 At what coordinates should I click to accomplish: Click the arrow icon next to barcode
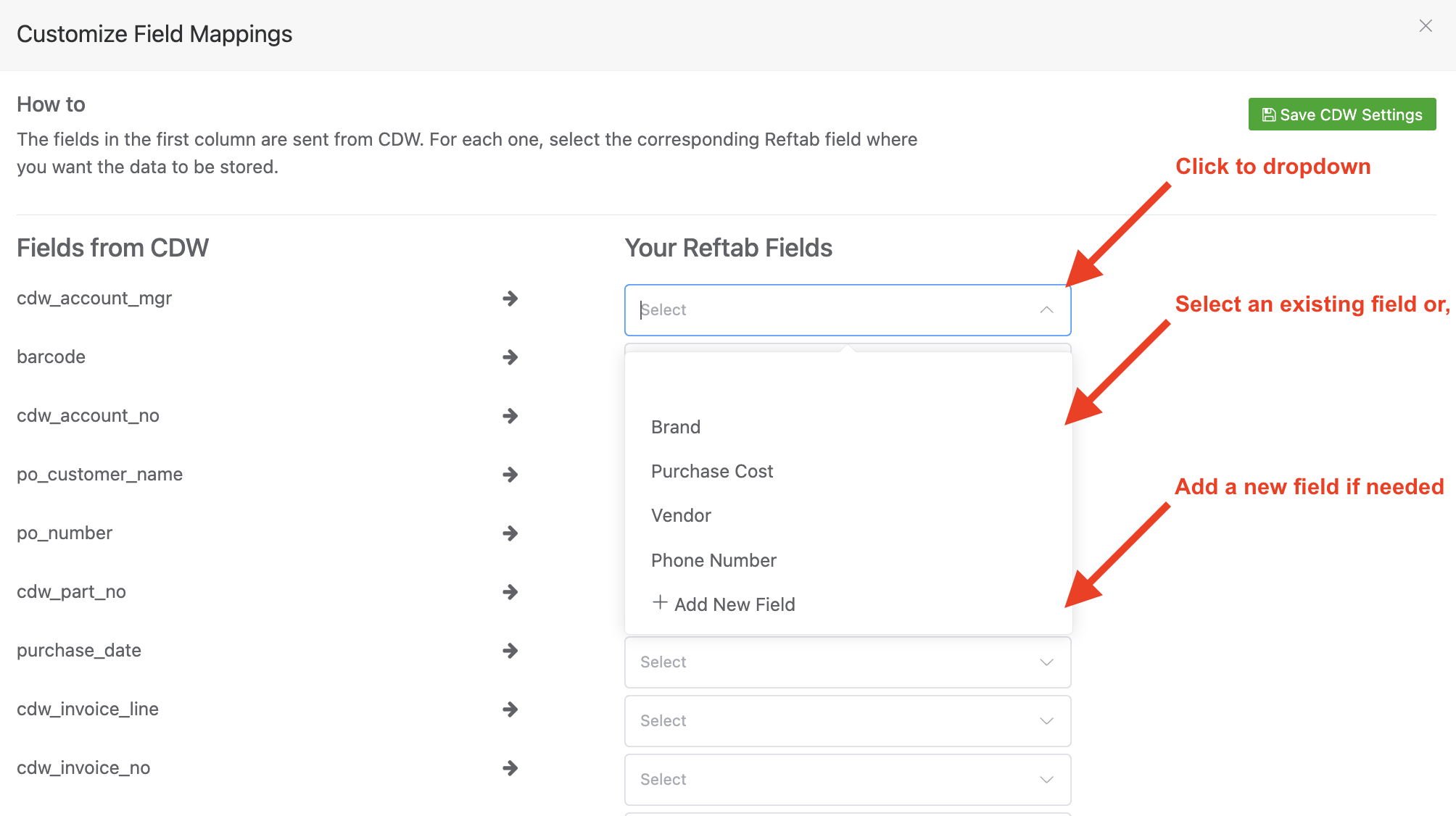(x=510, y=357)
